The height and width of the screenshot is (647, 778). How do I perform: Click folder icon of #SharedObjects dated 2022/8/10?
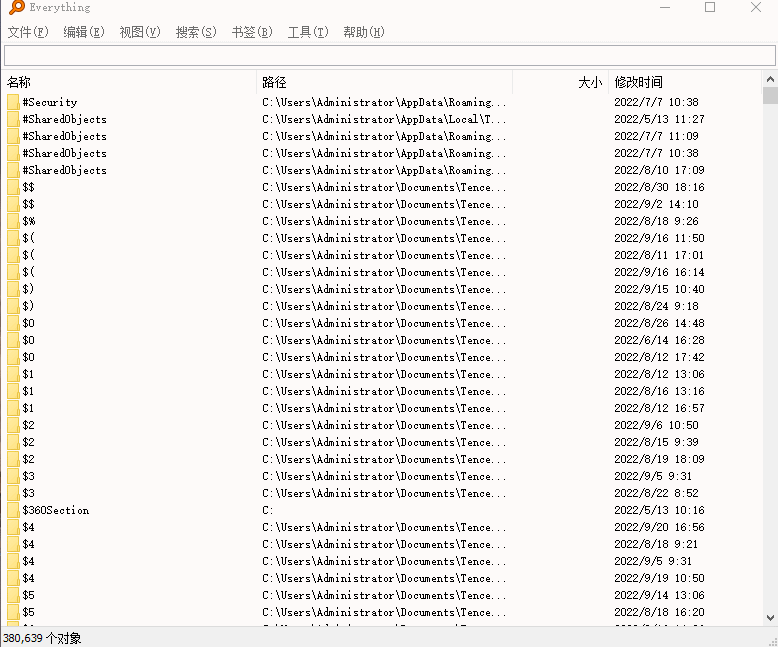click(13, 170)
